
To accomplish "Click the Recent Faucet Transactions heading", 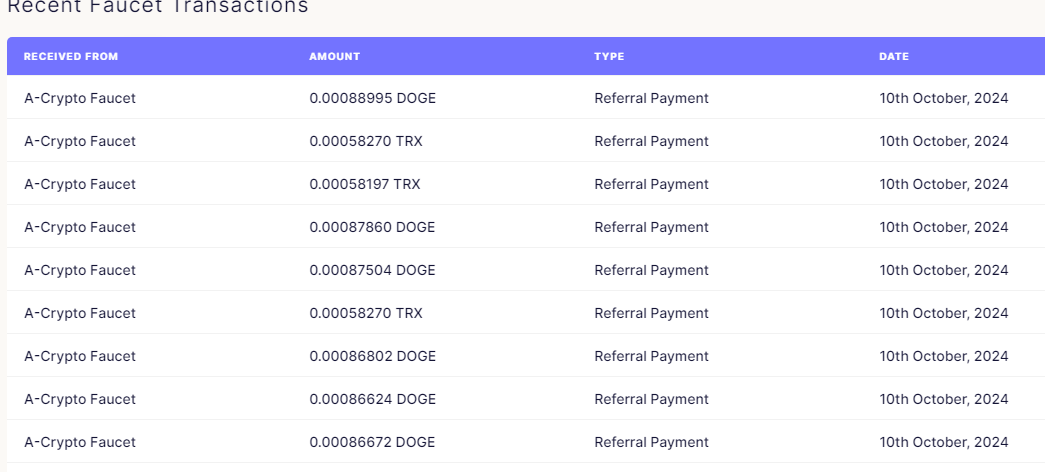I will [158, 6].
